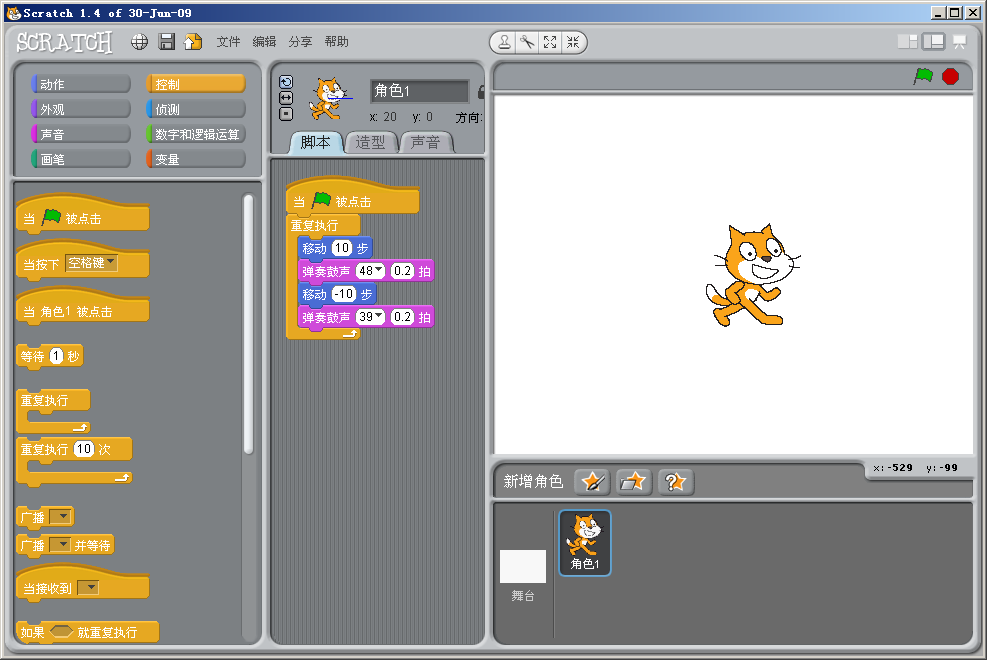This screenshot has height=660, width=987.
Task: Select the shrink sprite tool
Action: tap(573, 42)
